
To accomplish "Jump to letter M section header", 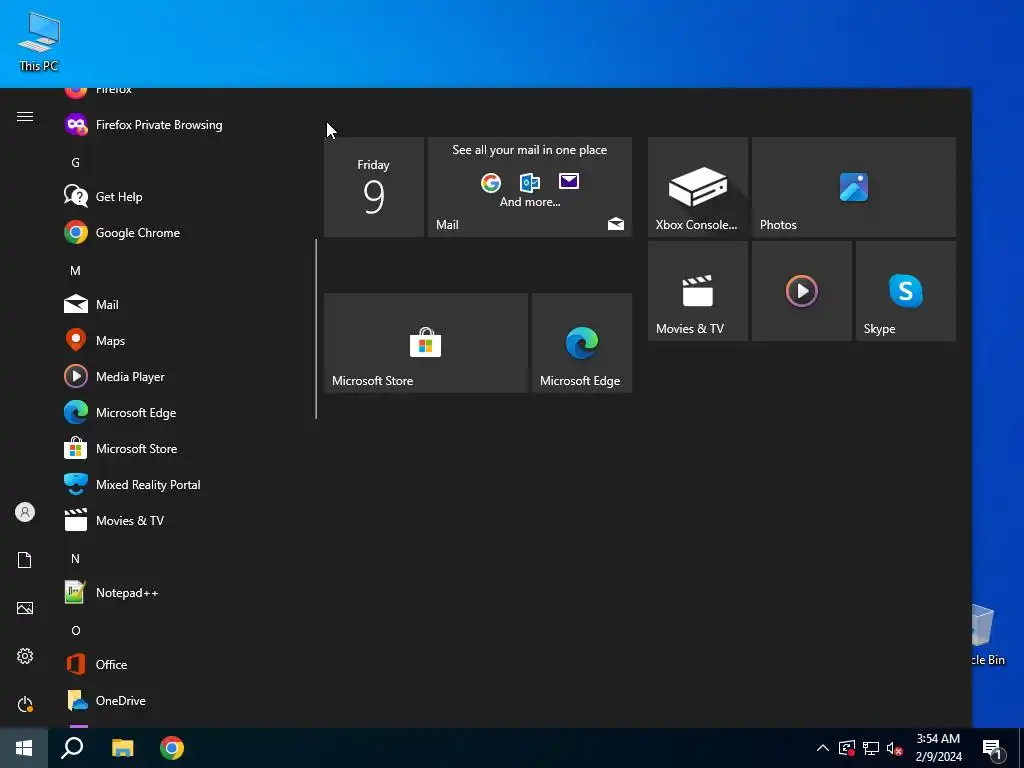I will pos(76,270).
